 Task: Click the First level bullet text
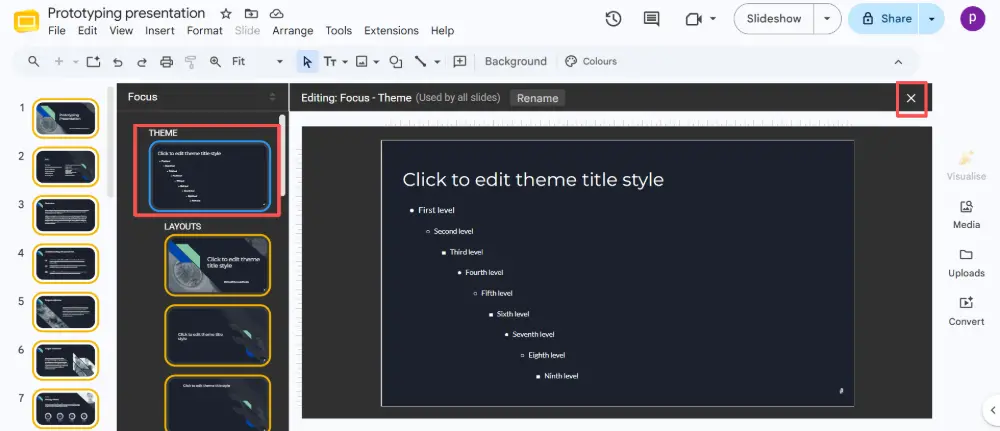tap(436, 210)
